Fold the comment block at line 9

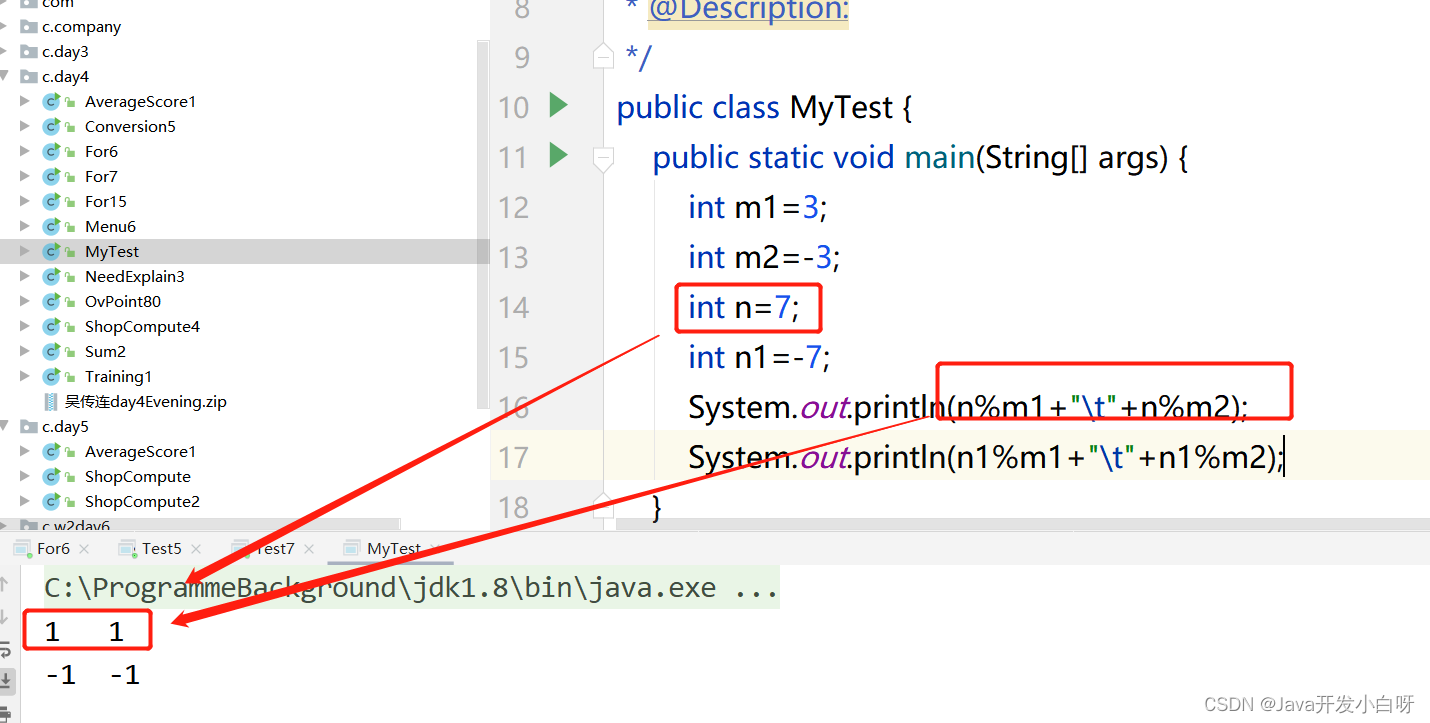tap(603, 56)
